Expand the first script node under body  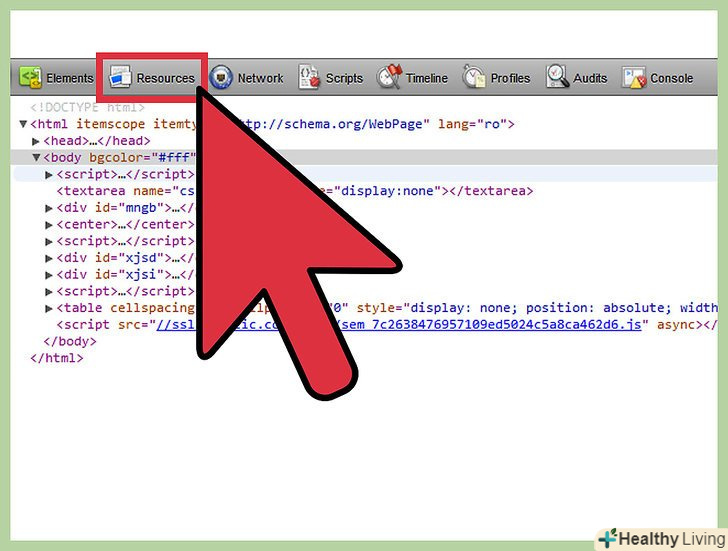tap(49, 175)
